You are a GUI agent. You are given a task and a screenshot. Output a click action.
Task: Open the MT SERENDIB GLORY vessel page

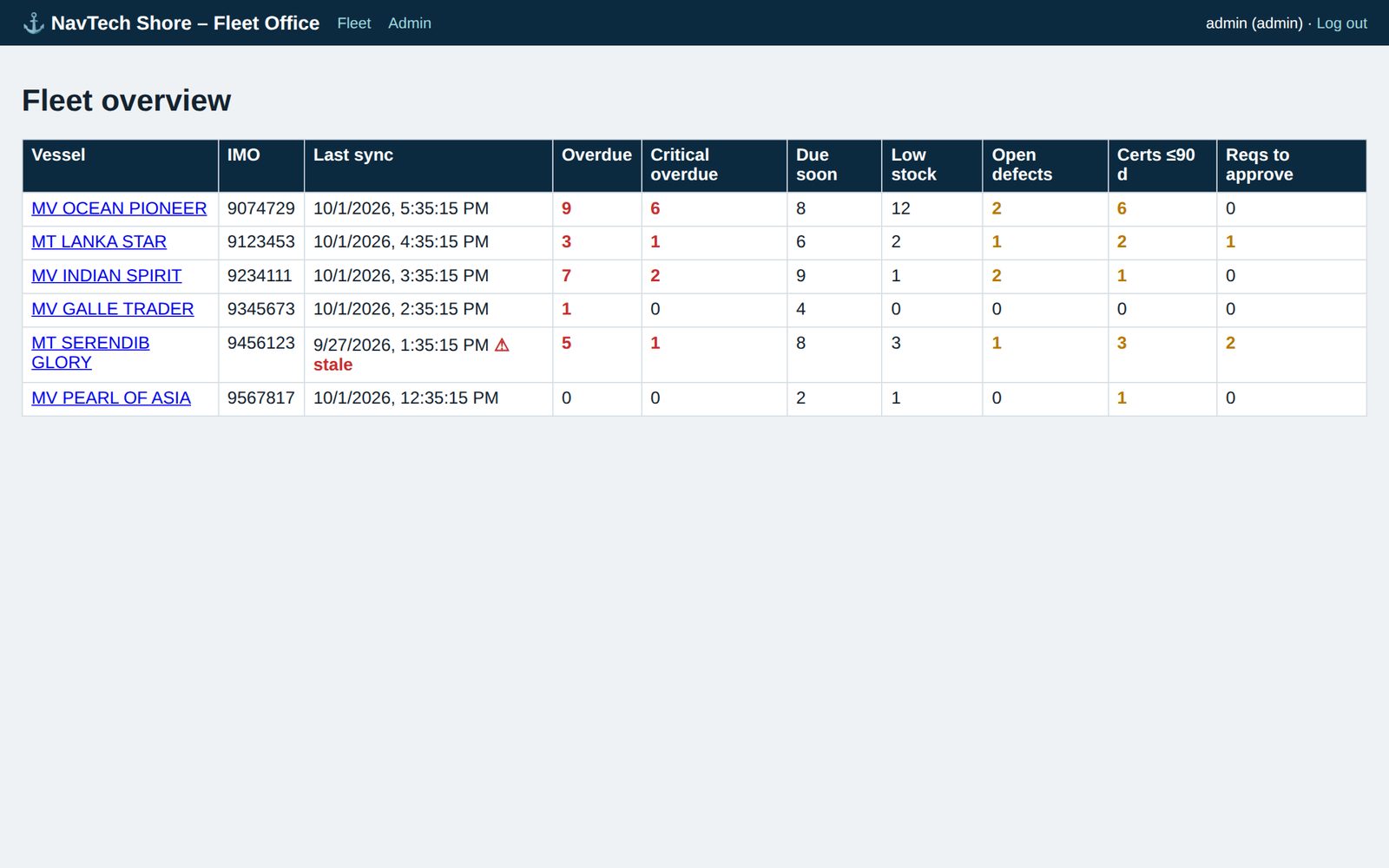click(x=90, y=352)
